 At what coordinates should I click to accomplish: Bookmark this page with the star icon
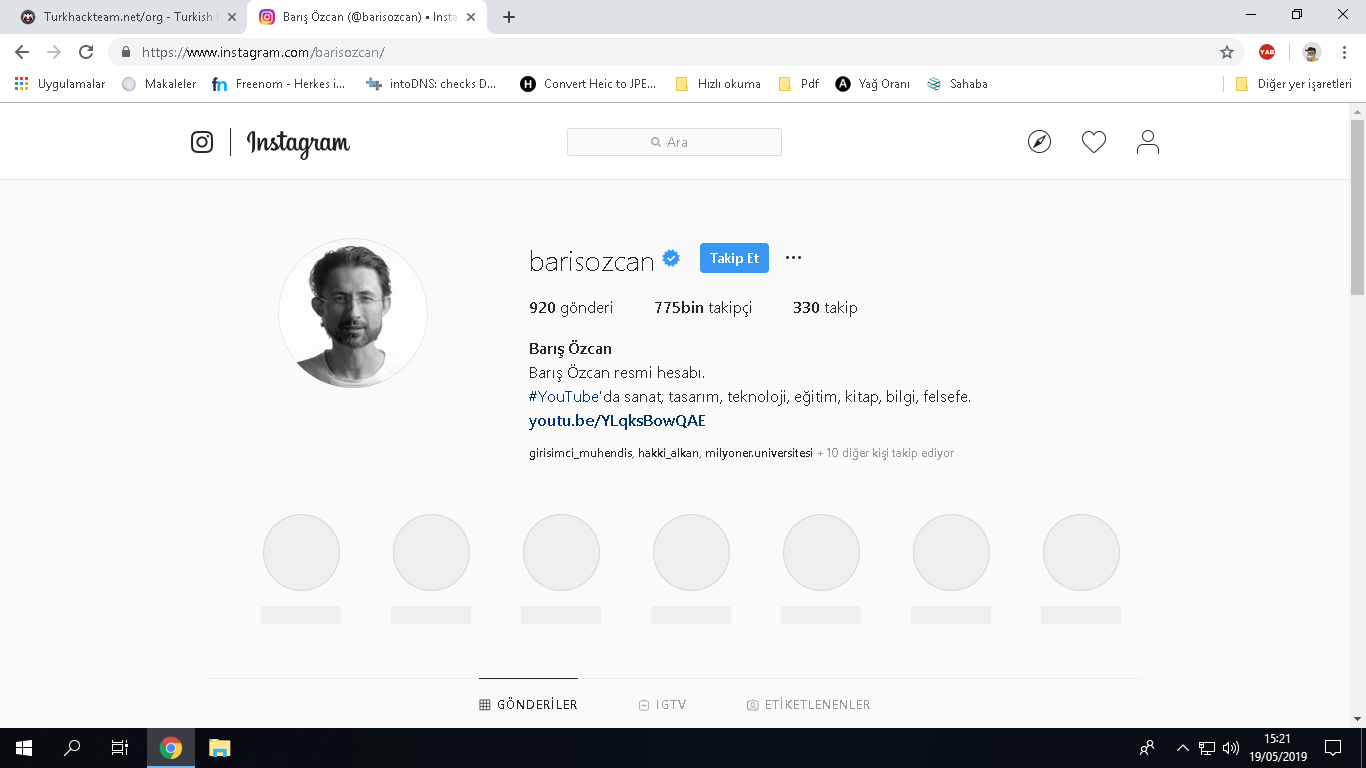[x=1227, y=52]
